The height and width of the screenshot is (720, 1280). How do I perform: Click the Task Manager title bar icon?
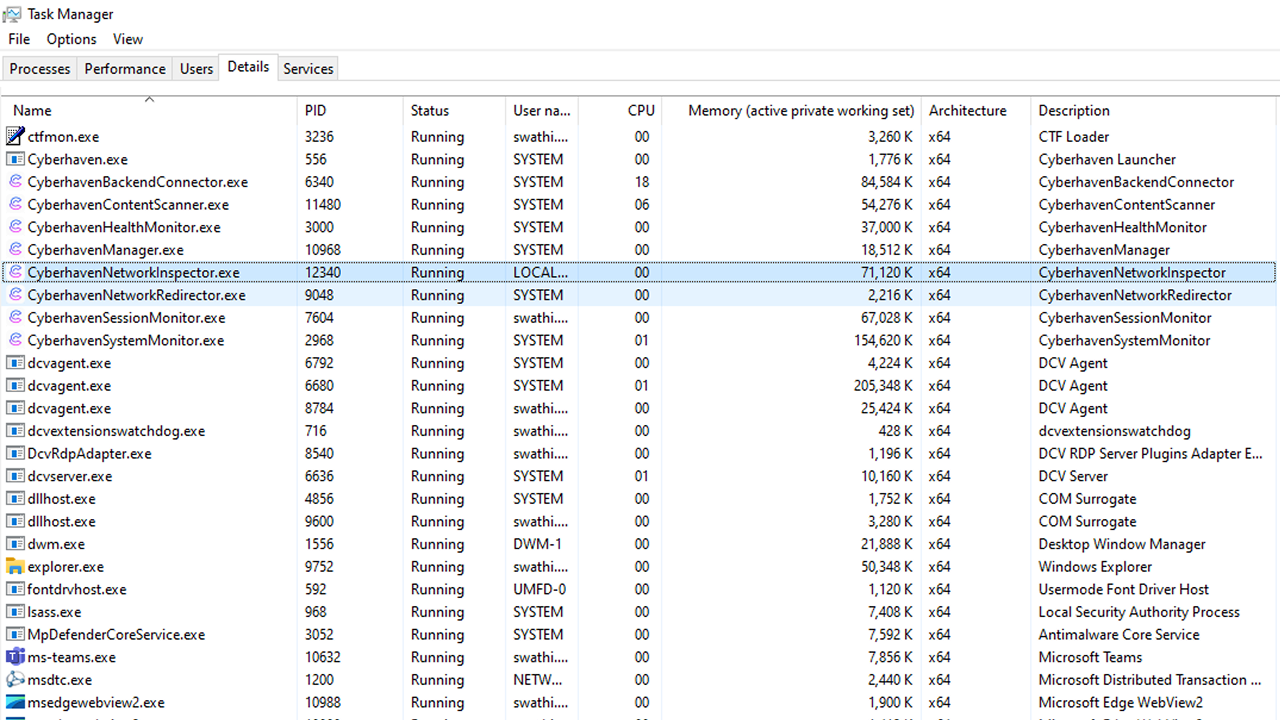click(13, 14)
